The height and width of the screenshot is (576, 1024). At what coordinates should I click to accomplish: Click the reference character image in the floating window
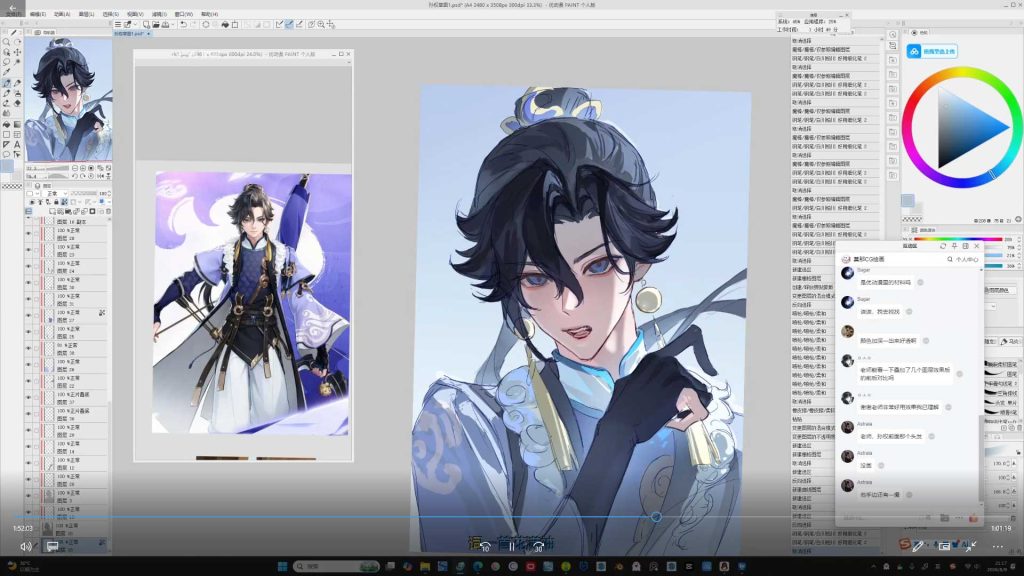(252, 302)
